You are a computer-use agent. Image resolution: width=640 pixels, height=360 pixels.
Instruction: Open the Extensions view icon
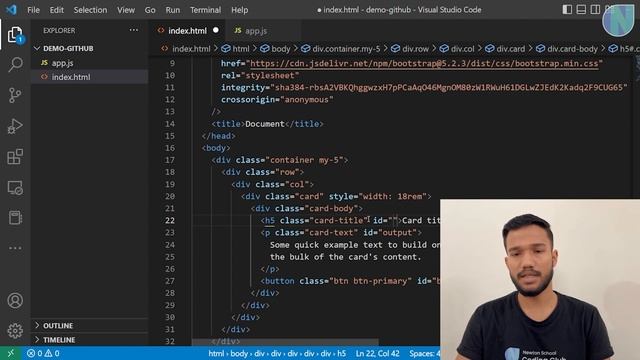15,157
